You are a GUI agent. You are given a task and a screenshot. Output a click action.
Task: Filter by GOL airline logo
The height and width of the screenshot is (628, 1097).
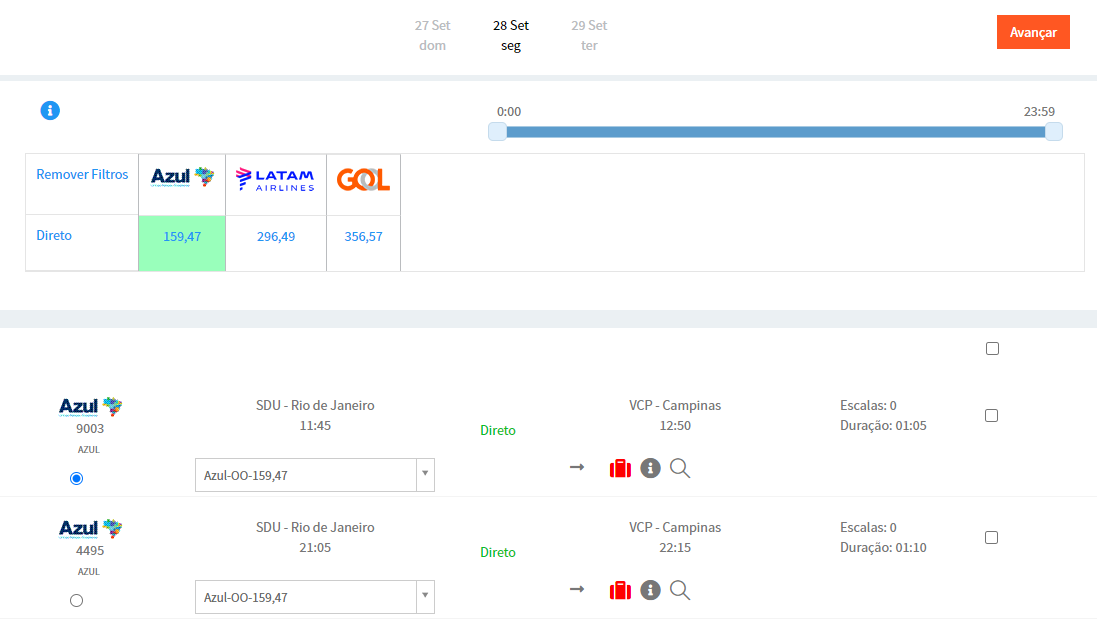pos(363,180)
